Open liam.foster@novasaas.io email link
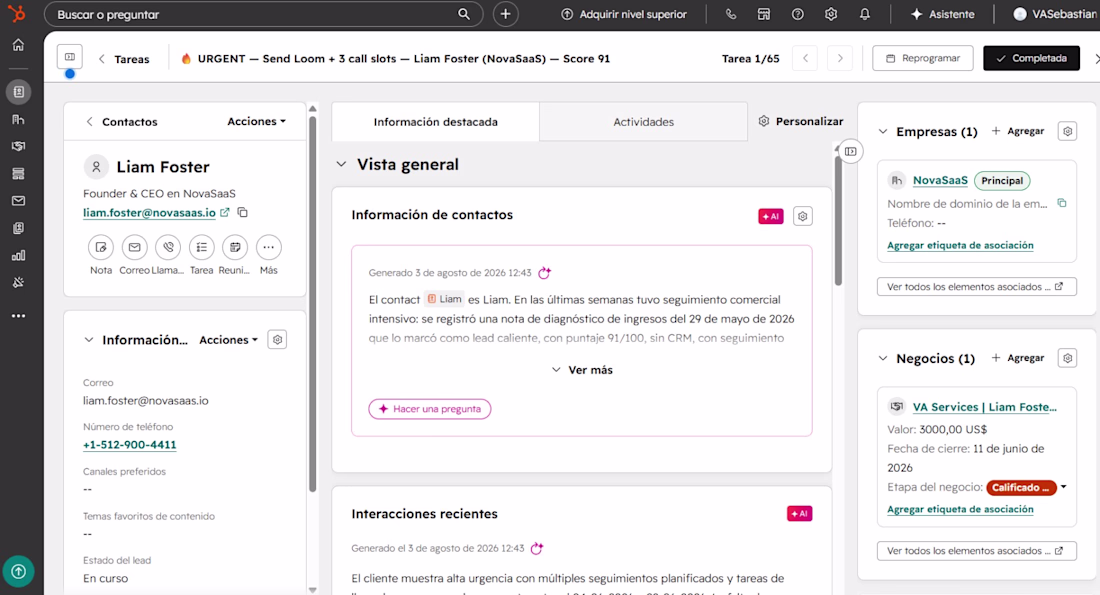 pyautogui.click(x=149, y=213)
